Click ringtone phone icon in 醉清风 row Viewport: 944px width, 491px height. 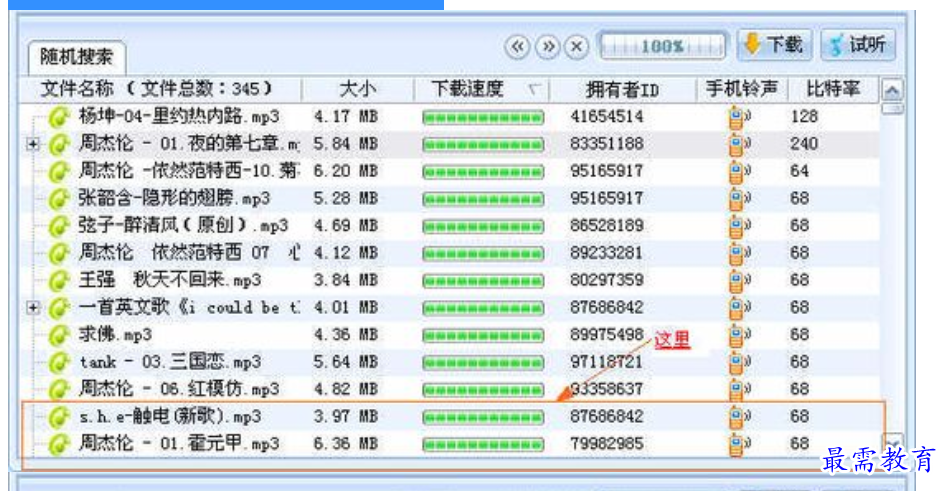[739, 227]
